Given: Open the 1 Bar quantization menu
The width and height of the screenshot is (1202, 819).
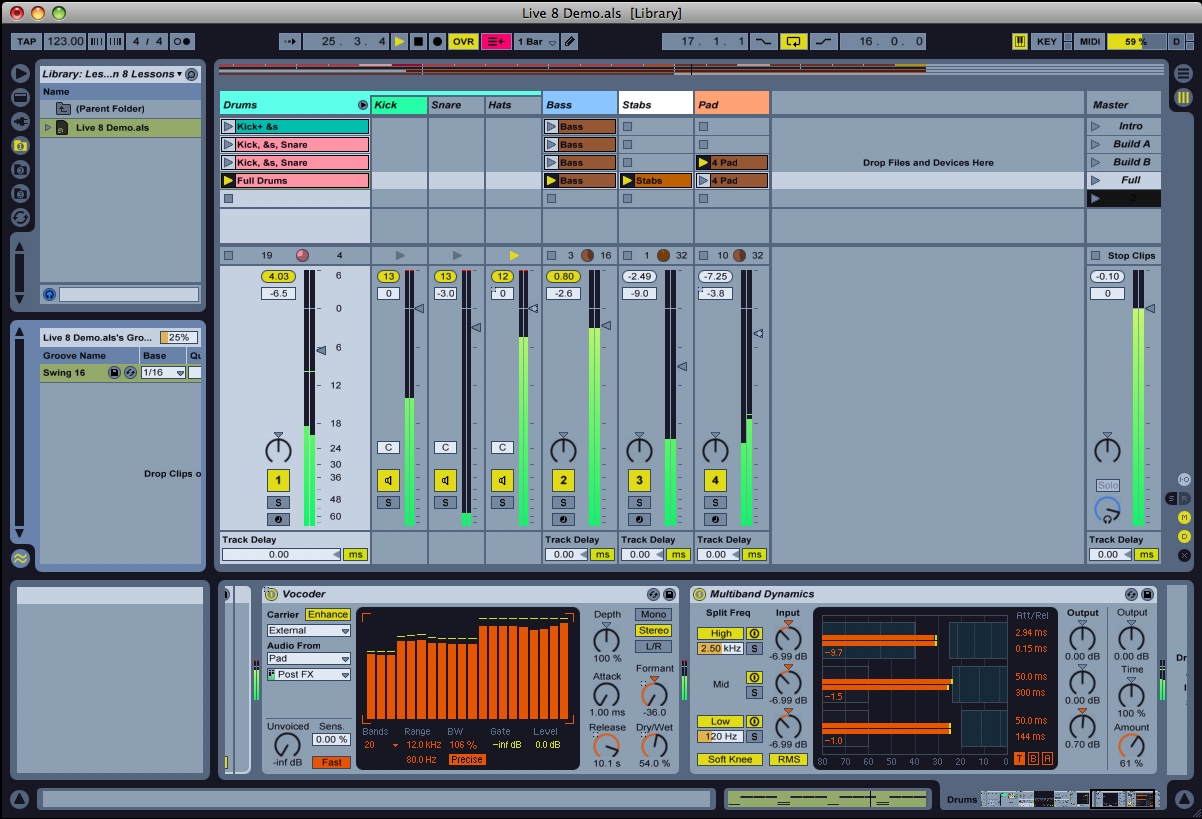Looking at the screenshot, I should pos(536,41).
